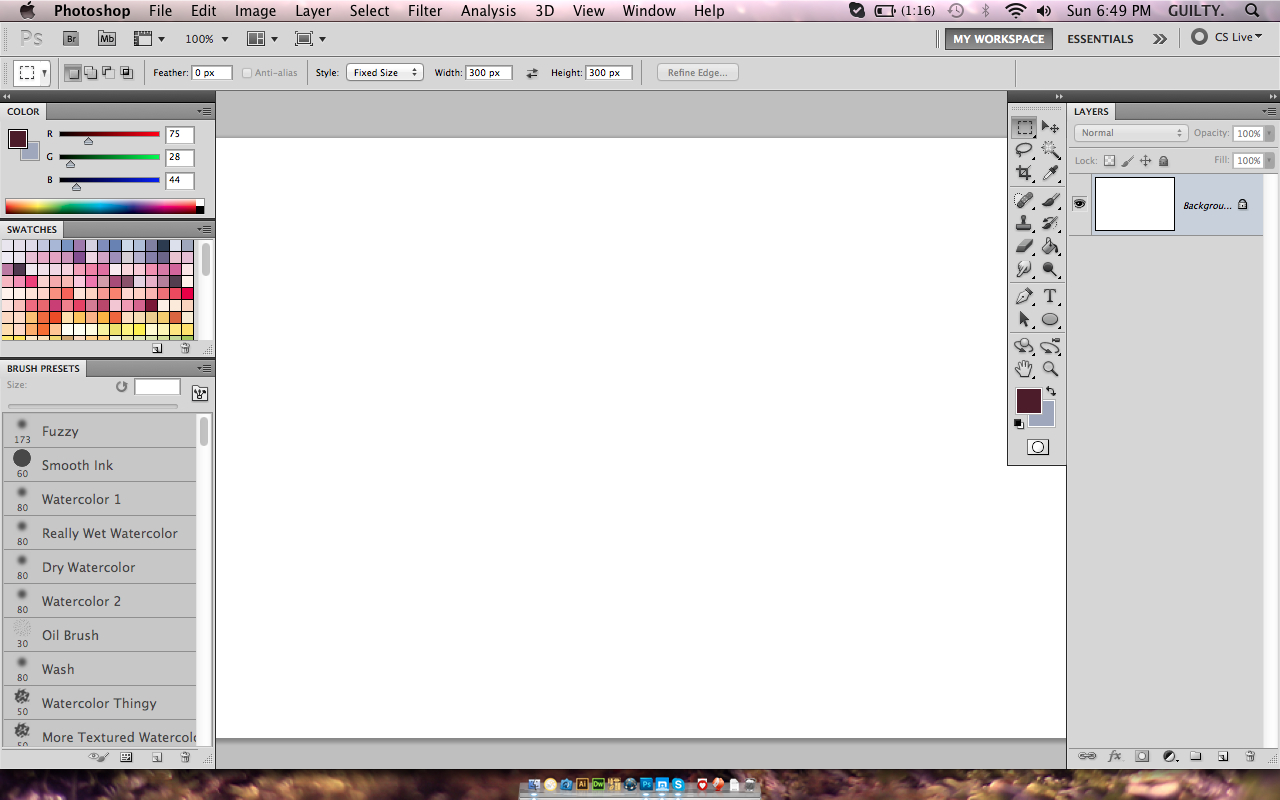Select the Move tool
Screen dimensions: 1280x800
(x=1050, y=127)
